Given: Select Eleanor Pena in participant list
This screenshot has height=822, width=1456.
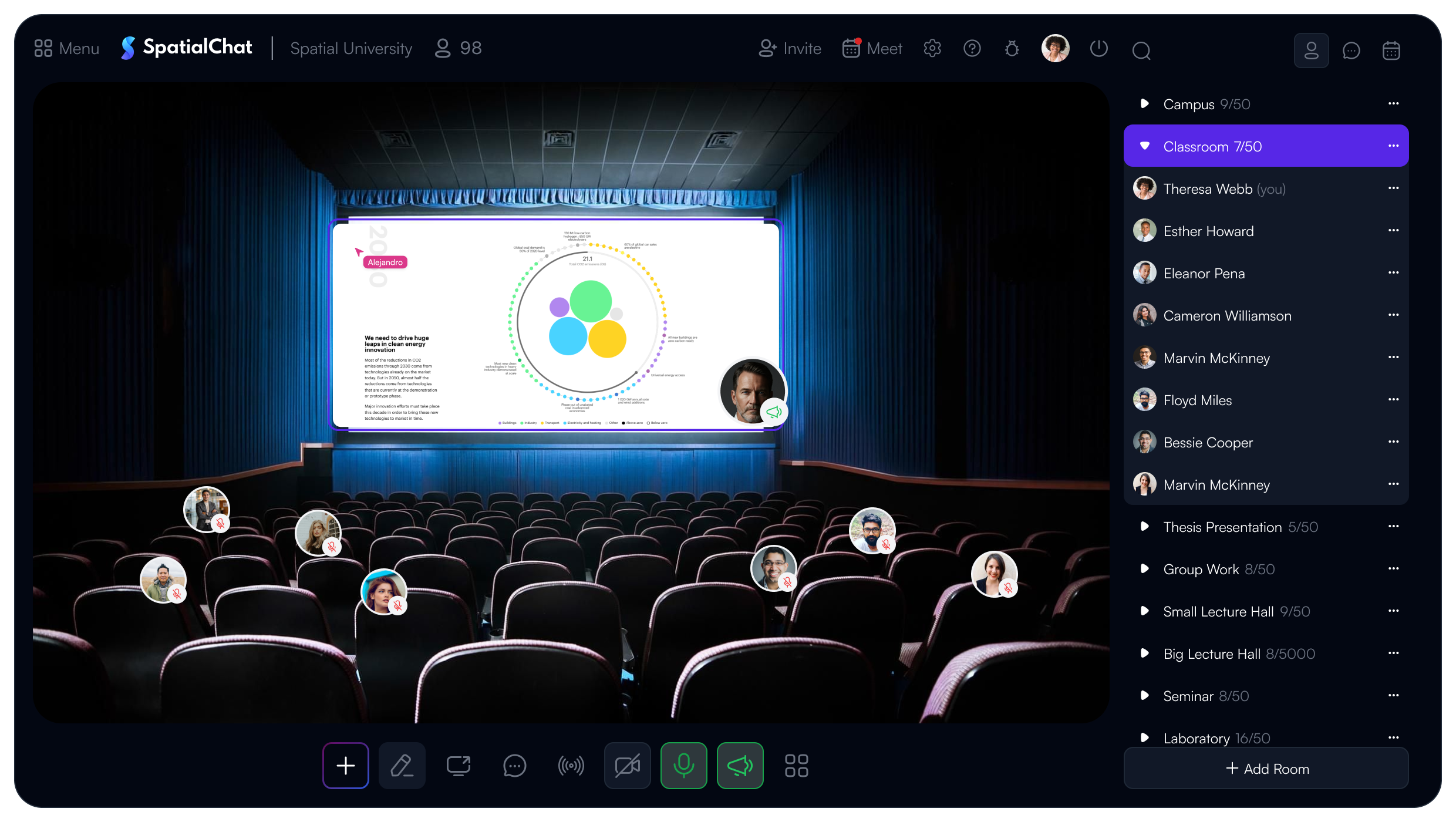Looking at the screenshot, I should (x=1266, y=273).
